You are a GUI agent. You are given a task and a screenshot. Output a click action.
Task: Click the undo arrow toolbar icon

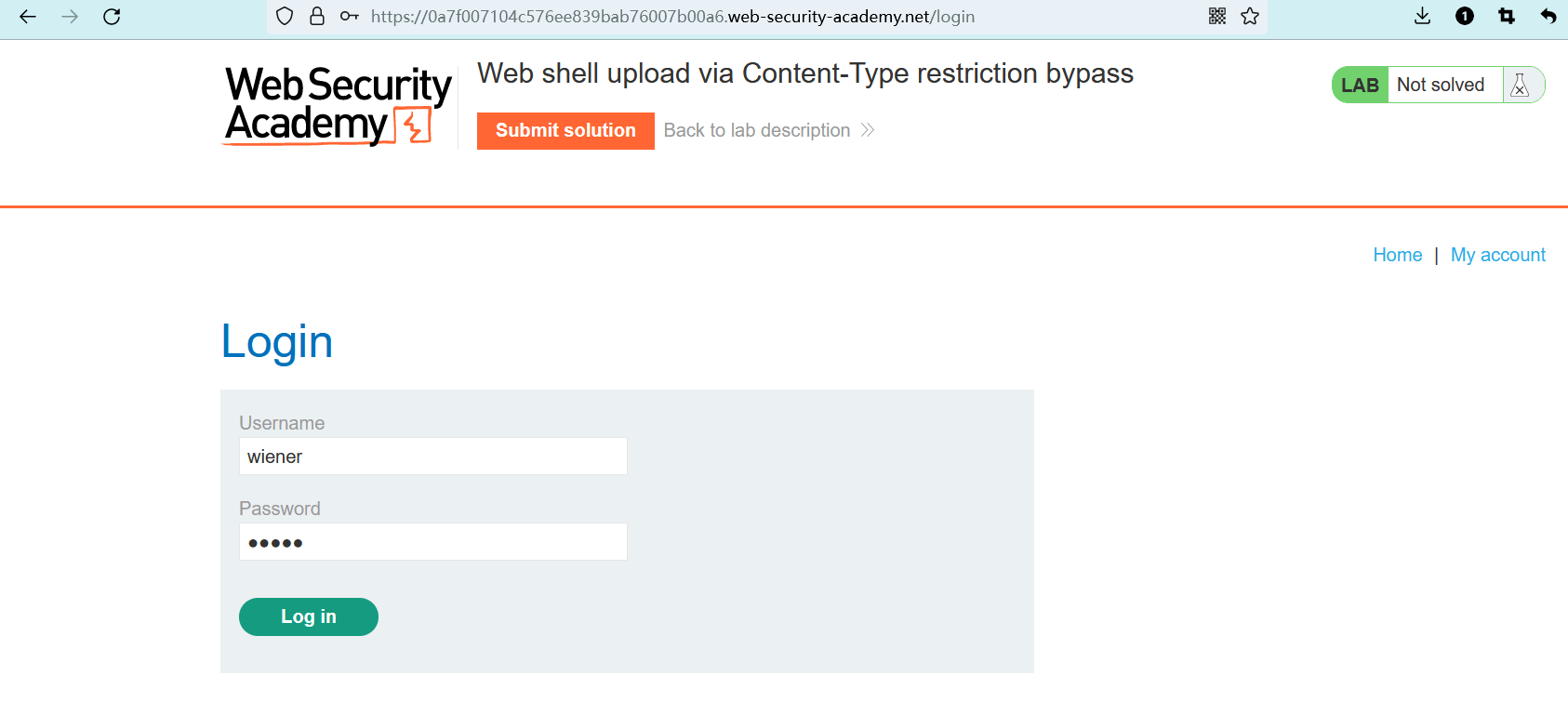pyautogui.click(x=1548, y=17)
